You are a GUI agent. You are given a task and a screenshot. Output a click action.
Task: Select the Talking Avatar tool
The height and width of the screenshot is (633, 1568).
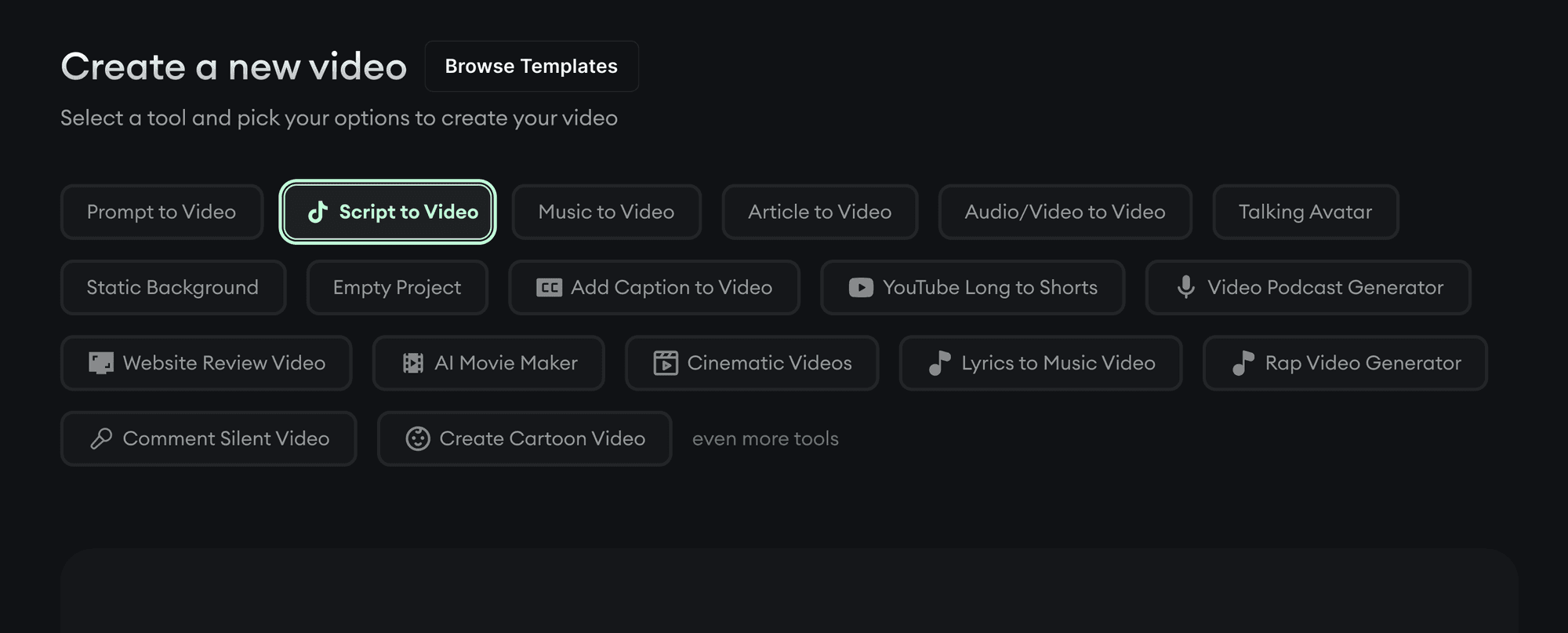pos(1305,212)
